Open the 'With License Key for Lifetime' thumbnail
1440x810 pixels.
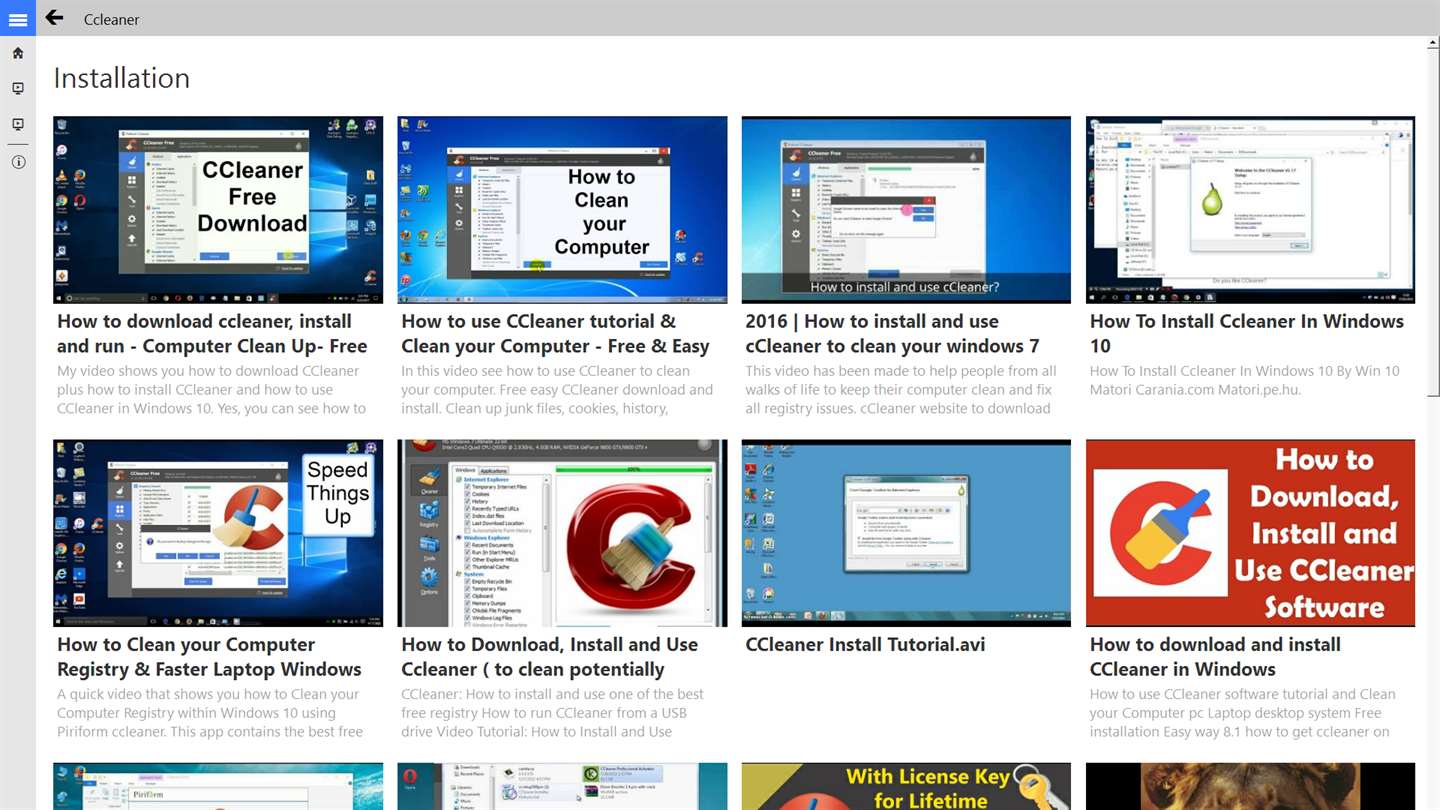click(x=906, y=786)
